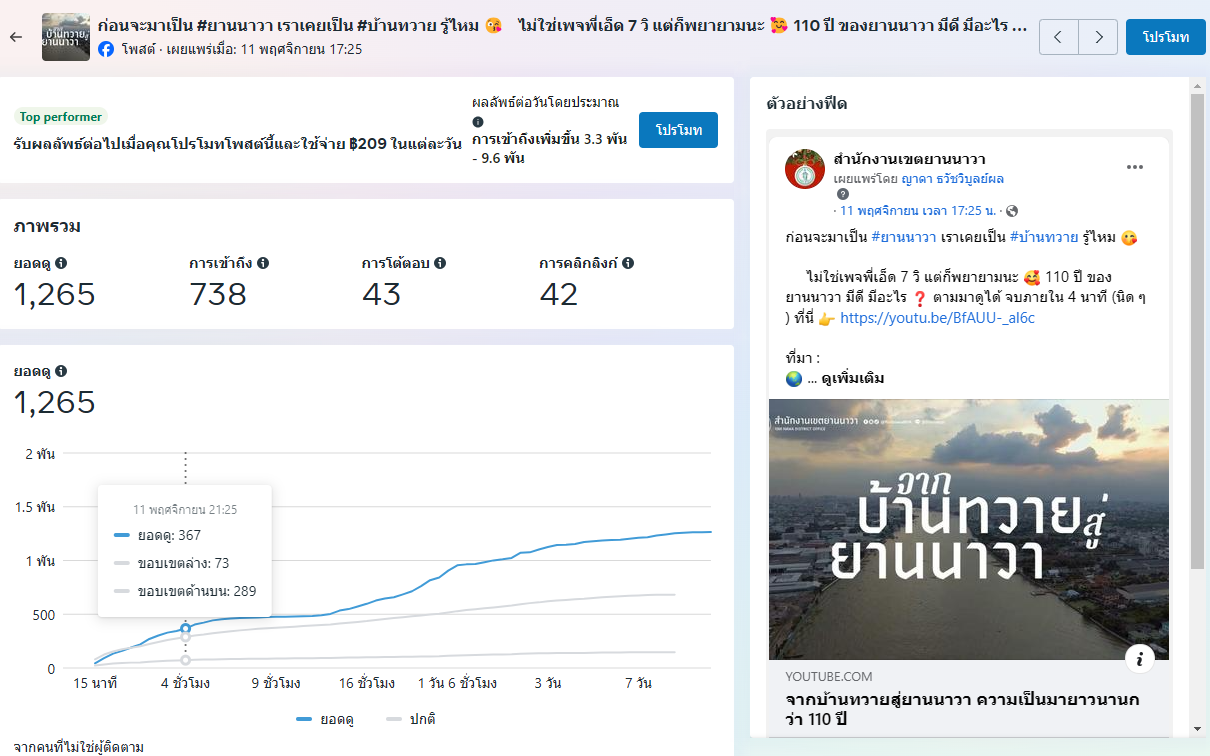Click info icon next to การคลิกลิงก์

click(627, 263)
